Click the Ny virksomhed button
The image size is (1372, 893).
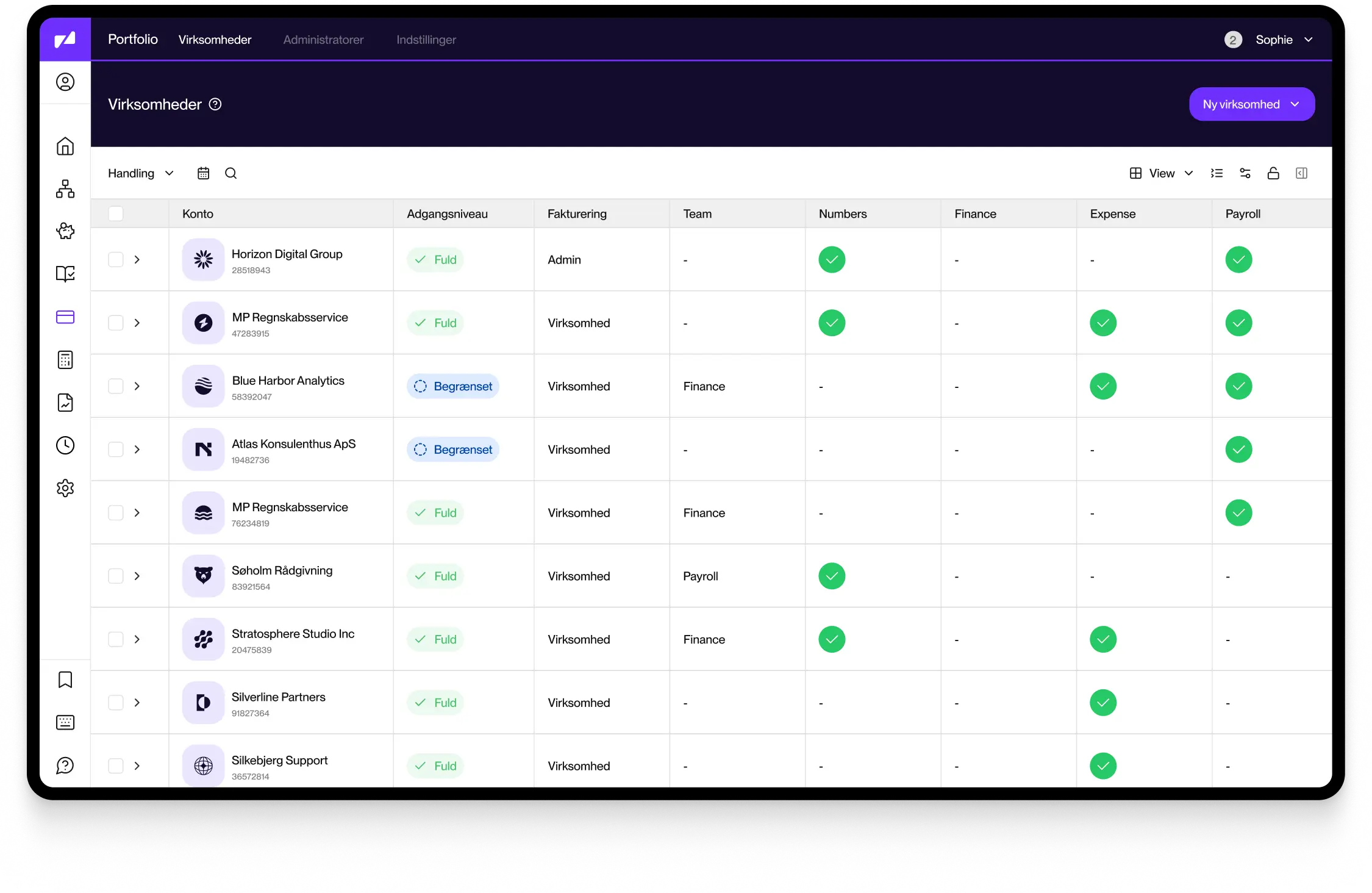(1251, 104)
